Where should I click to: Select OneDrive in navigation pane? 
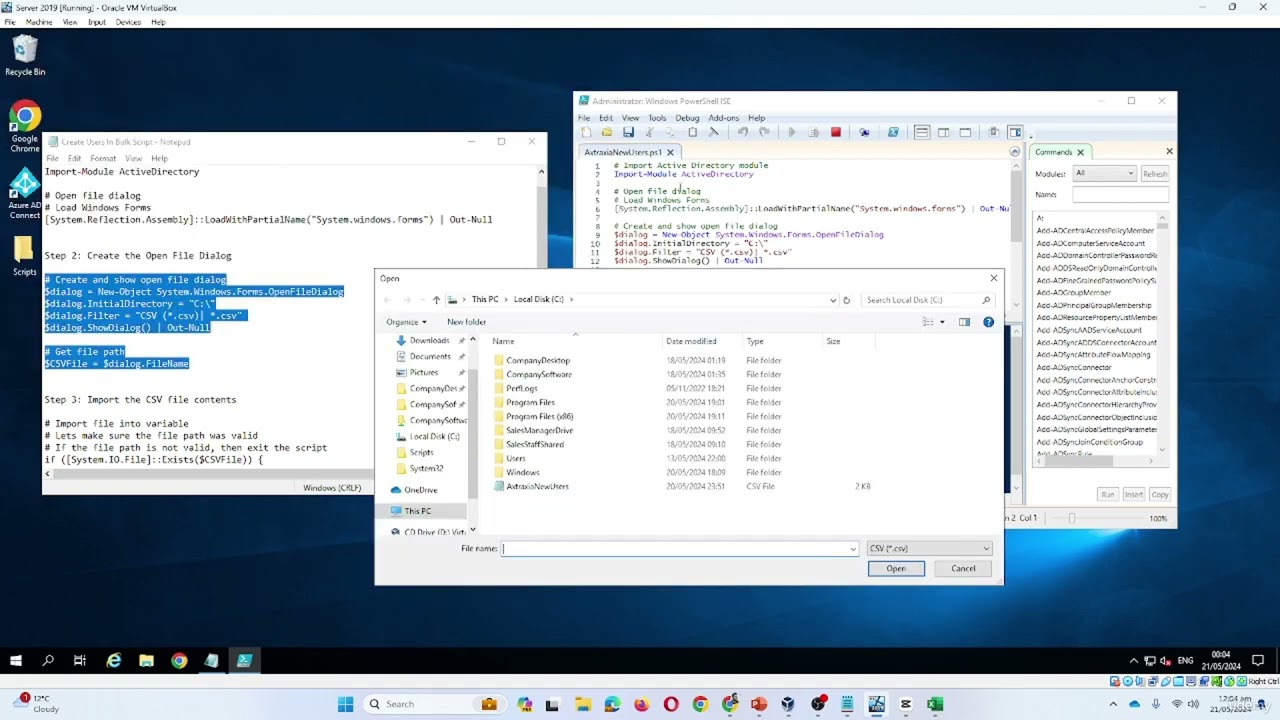click(x=421, y=490)
